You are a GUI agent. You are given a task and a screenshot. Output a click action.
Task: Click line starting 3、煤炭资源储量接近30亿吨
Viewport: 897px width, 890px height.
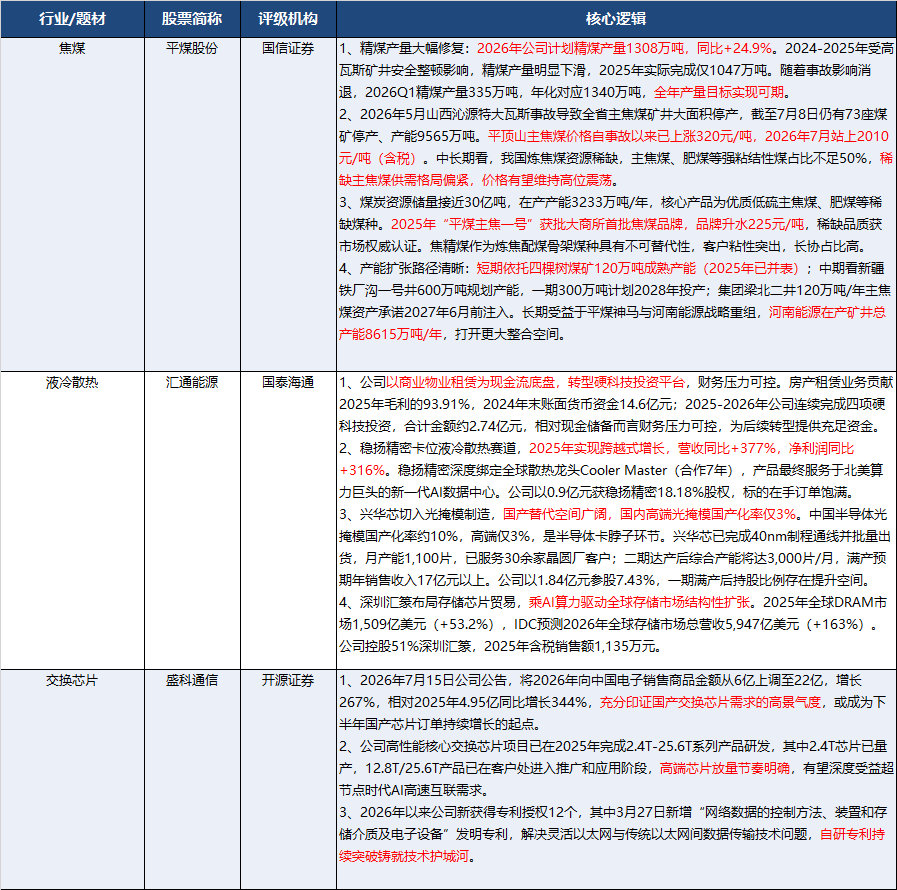click(610, 202)
